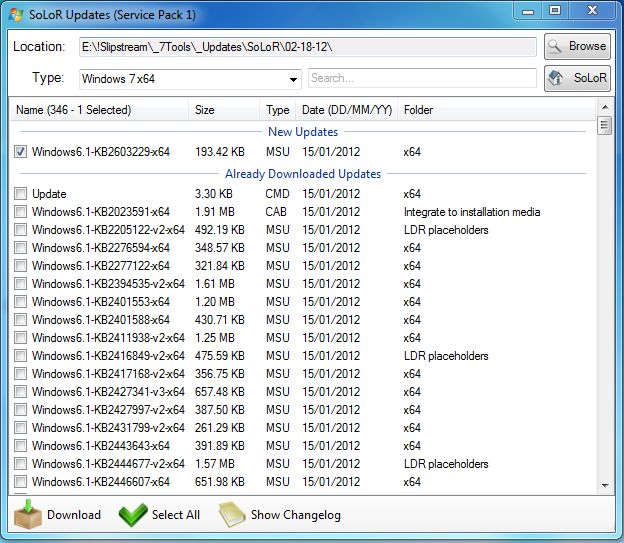624x543 pixels.
Task: Select the Windows6.1-KB2443643-x64 row name
Action: [x=101, y=446]
